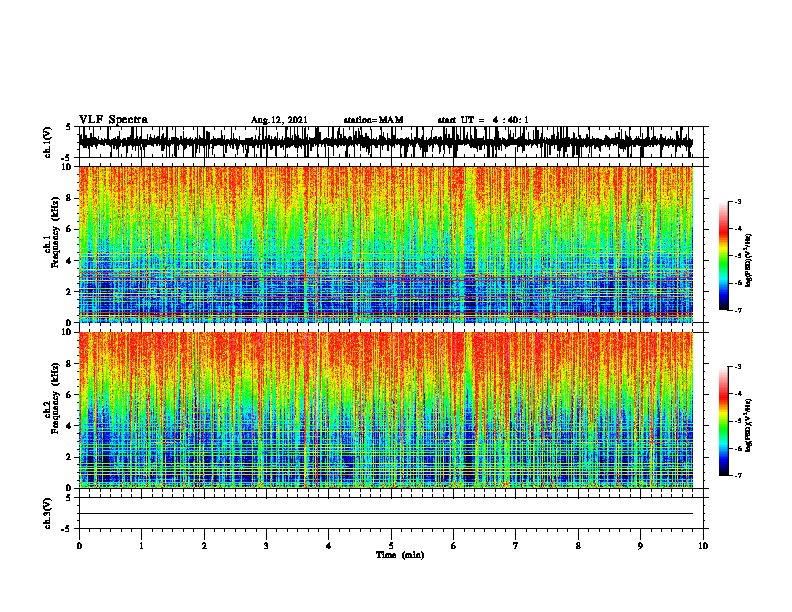Viewport: 792px width, 612px height.
Task: Click the "-3" label on ch.1 color bar
Action: 737,202
